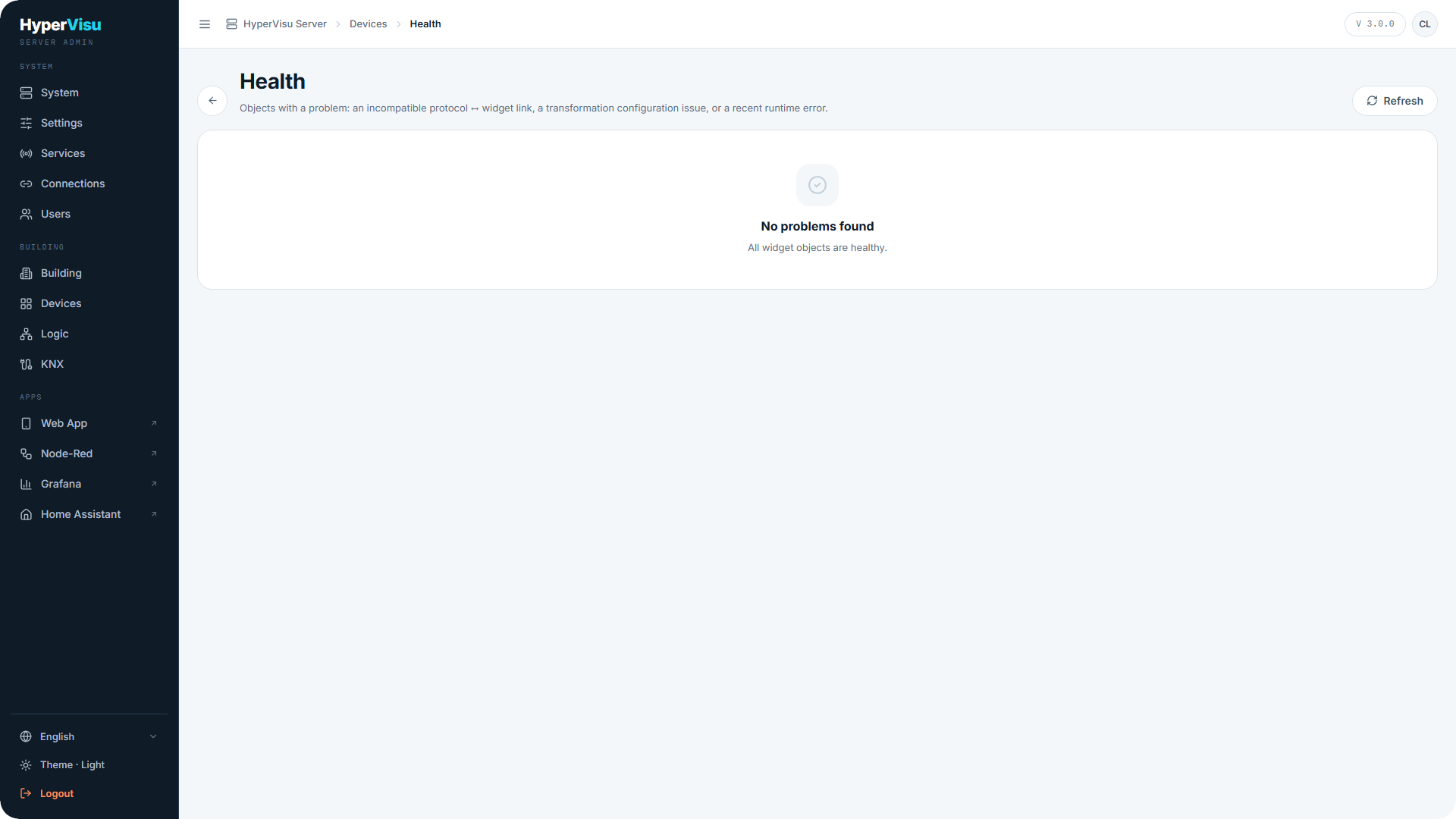Open the System menu item
This screenshot has height=819, width=1456.
point(89,93)
